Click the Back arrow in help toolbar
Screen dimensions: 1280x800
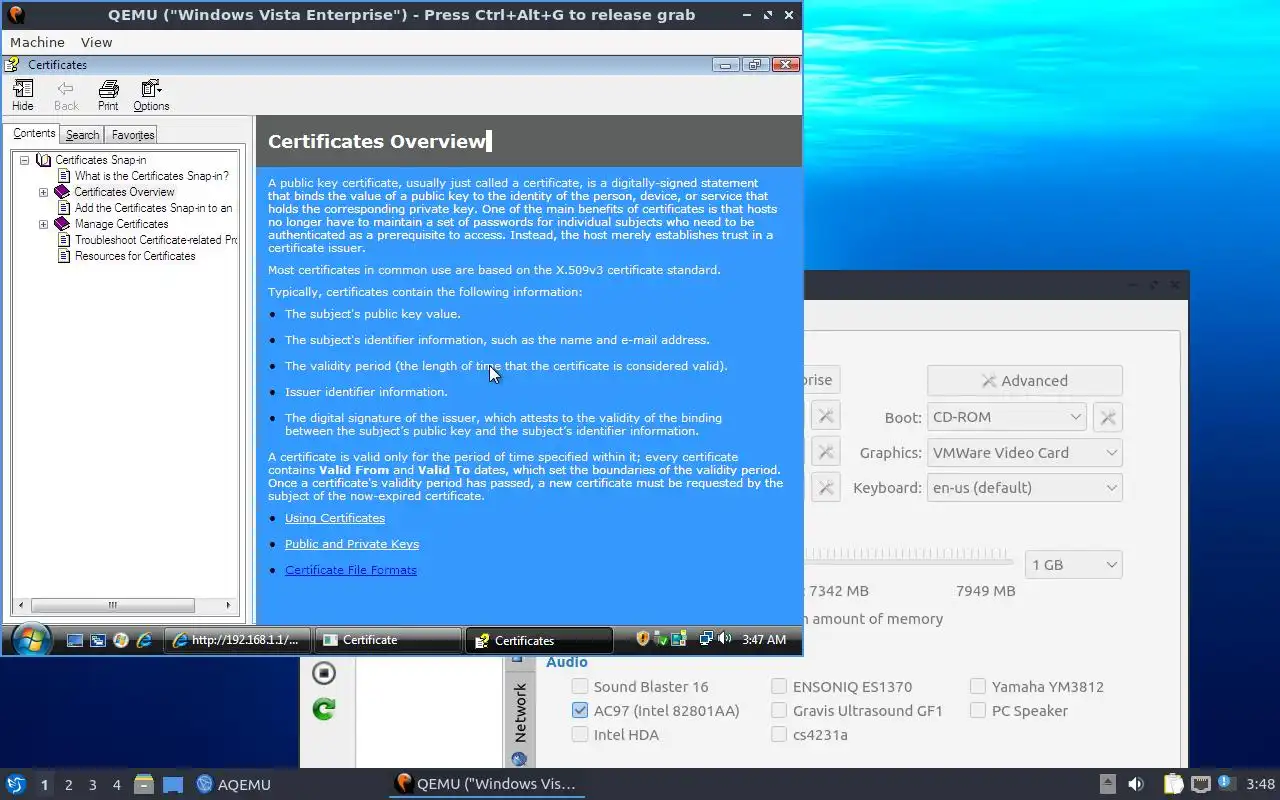[x=66, y=95]
